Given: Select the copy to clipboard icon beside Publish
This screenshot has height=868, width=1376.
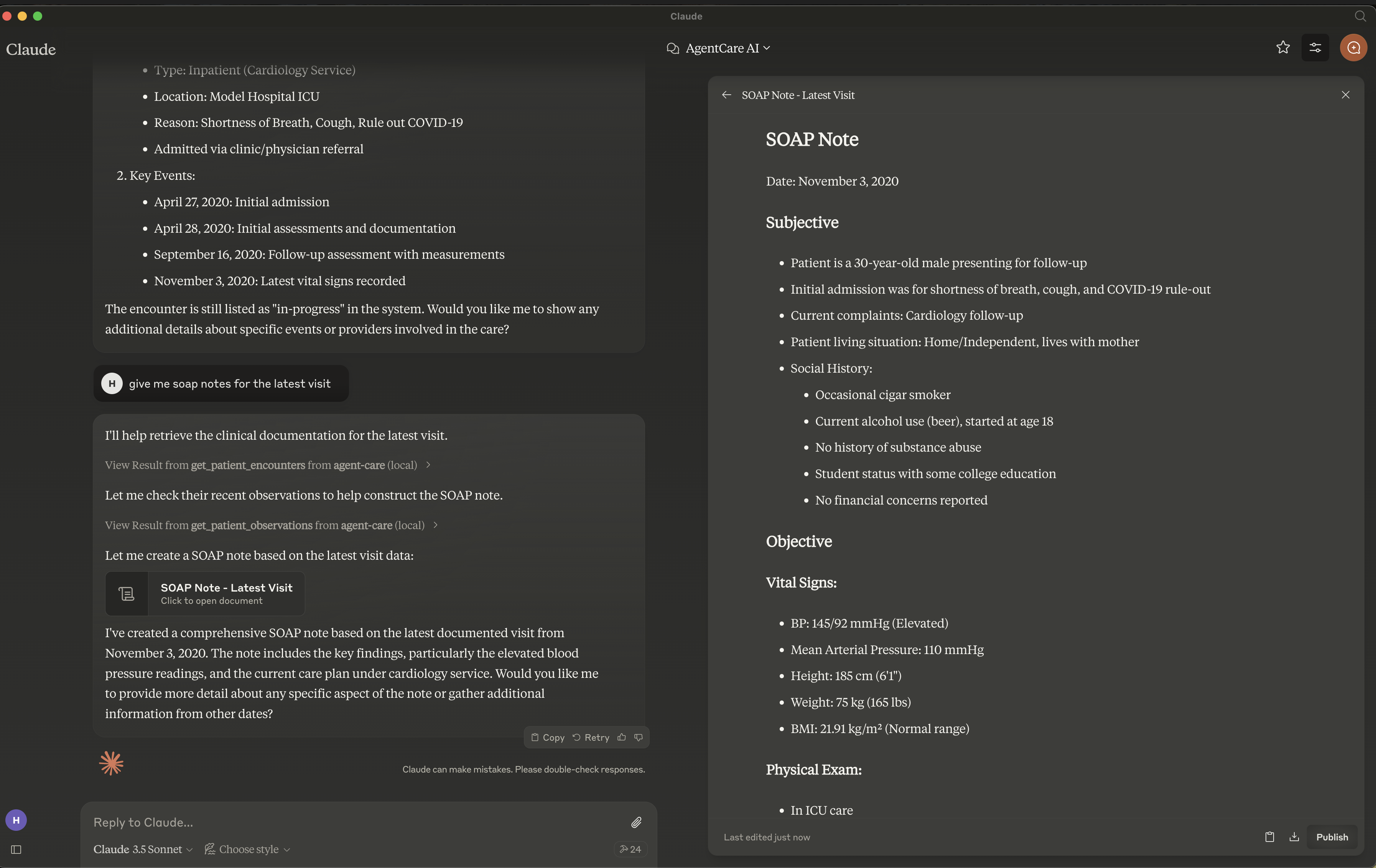Looking at the screenshot, I should pos(1270,837).
